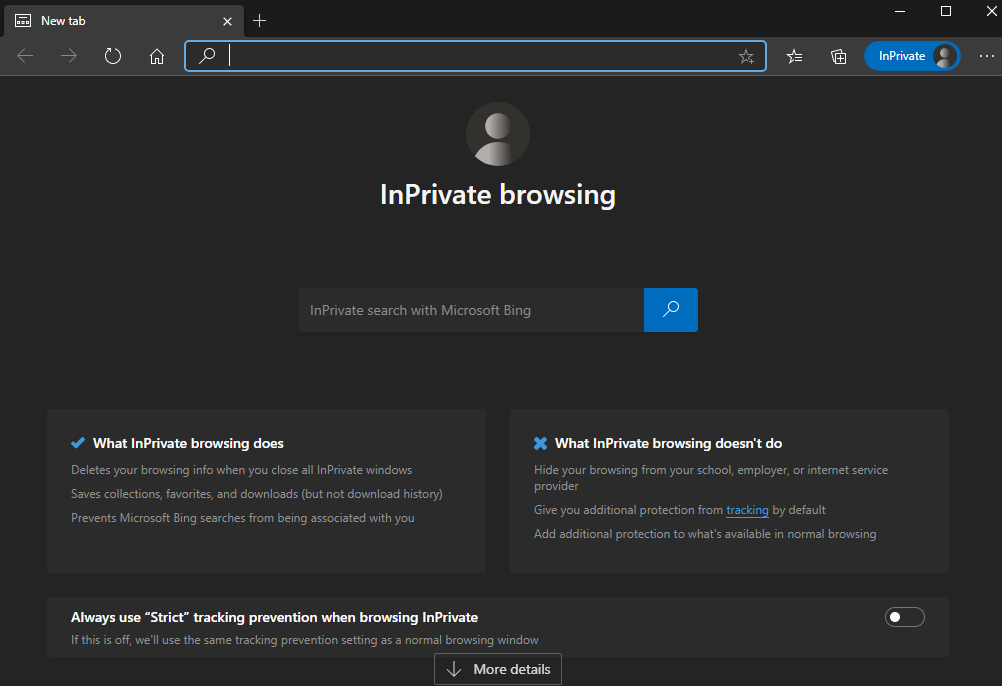This screenshot has width=1002, height=686.
Task: Click the large InPrivate avatar image
Action: (498, 134)
